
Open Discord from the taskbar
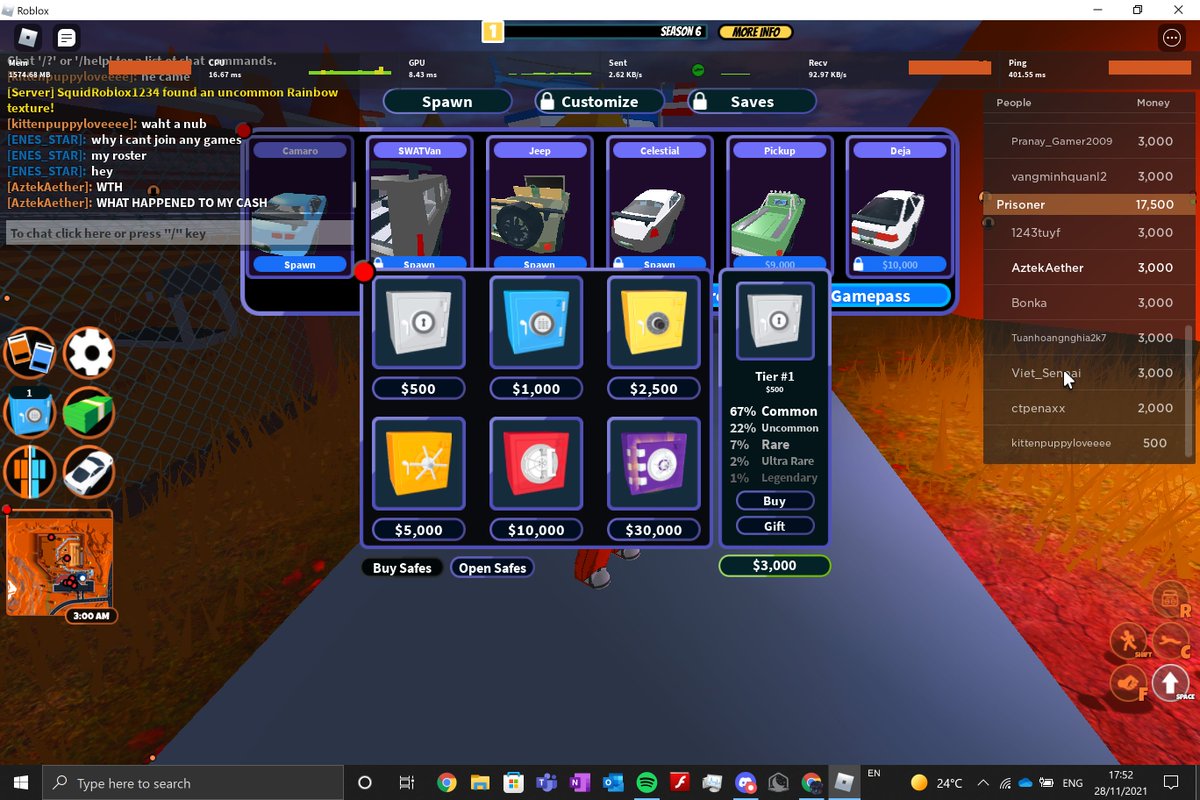tap(745, 783)
